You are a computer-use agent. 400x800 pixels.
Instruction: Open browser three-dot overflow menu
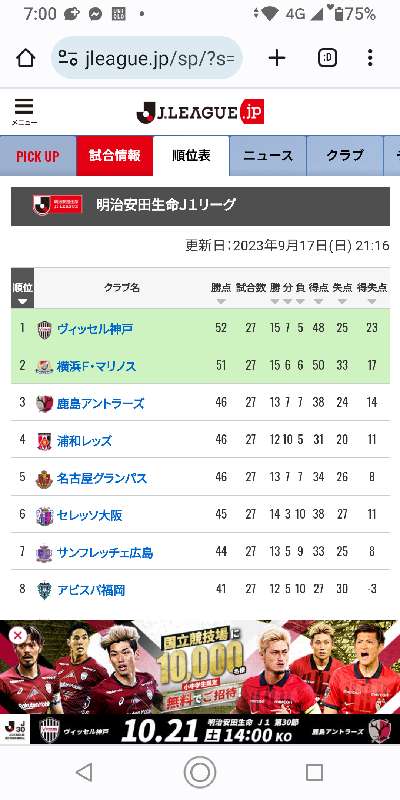tap(370, 58)
